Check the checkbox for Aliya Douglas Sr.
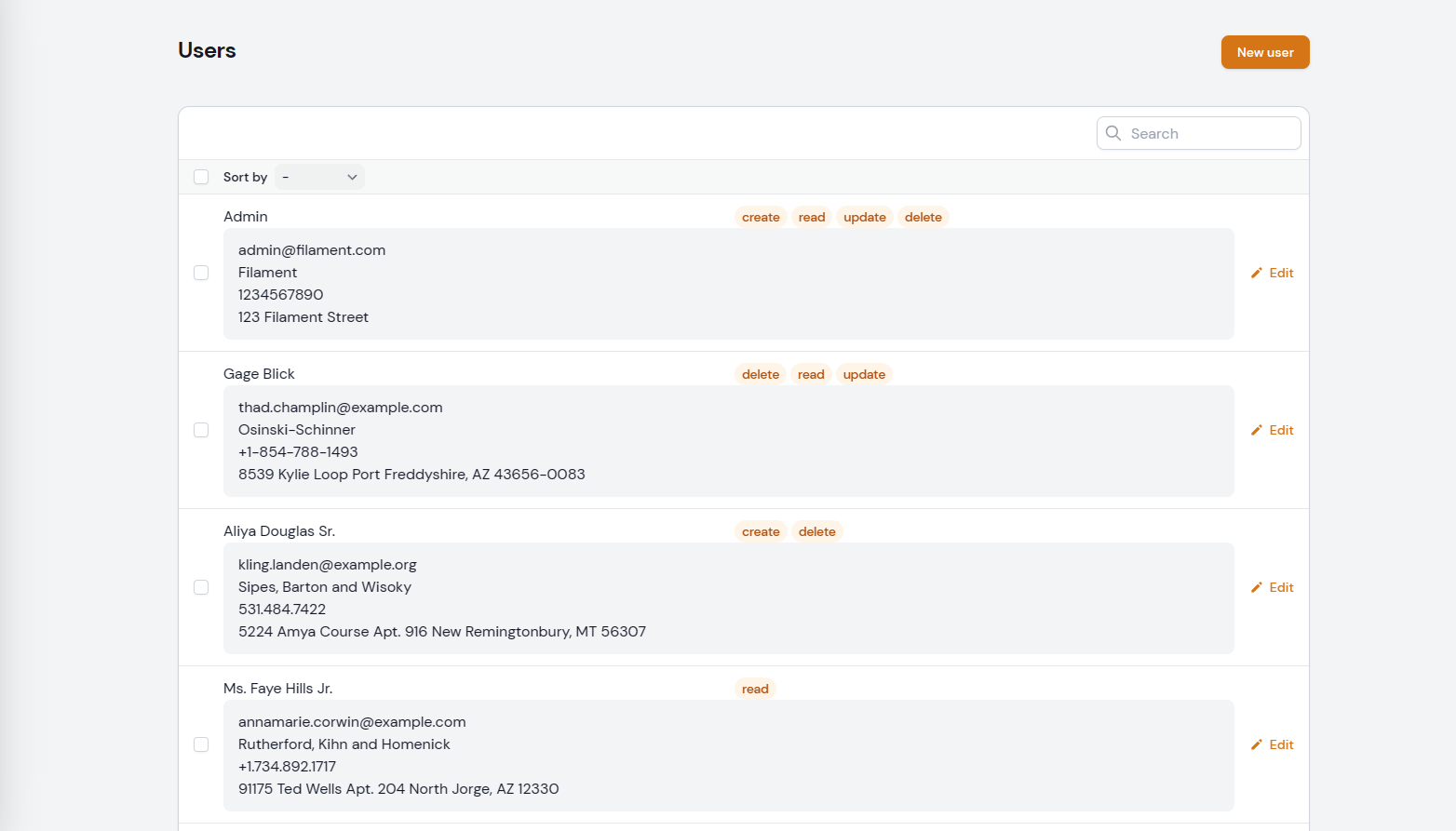The width and height of the screenshot is (1456, 831). (x=201, y=587)
